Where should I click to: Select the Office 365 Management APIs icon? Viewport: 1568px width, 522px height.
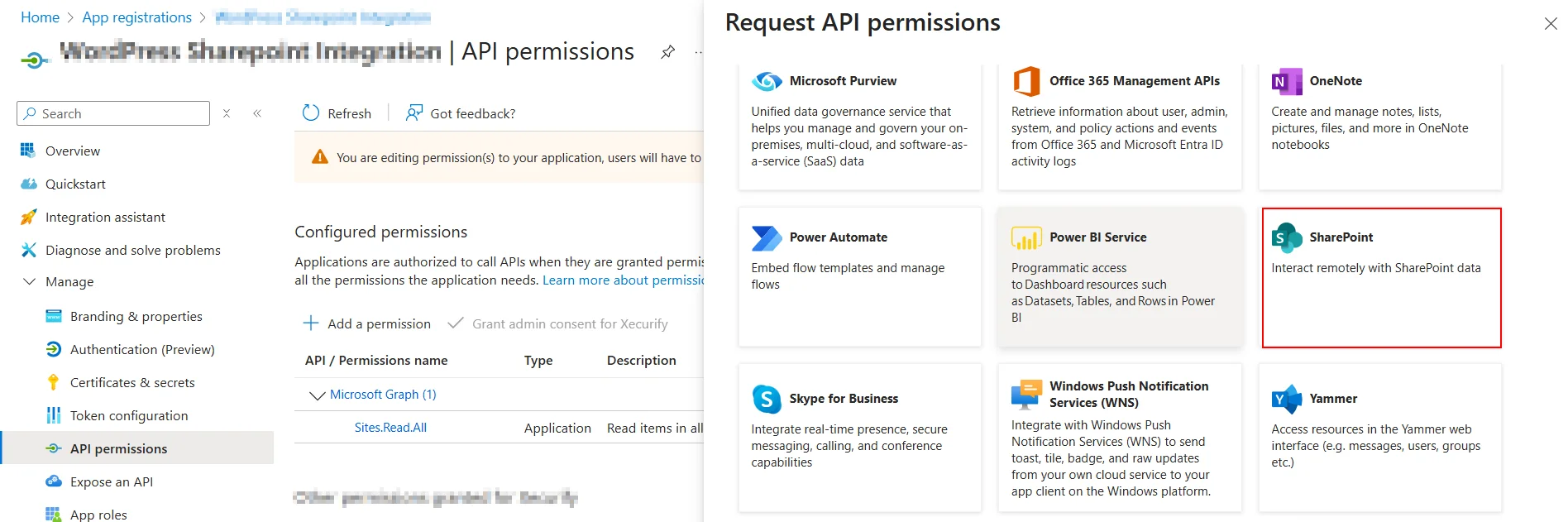click(1026, 81)
